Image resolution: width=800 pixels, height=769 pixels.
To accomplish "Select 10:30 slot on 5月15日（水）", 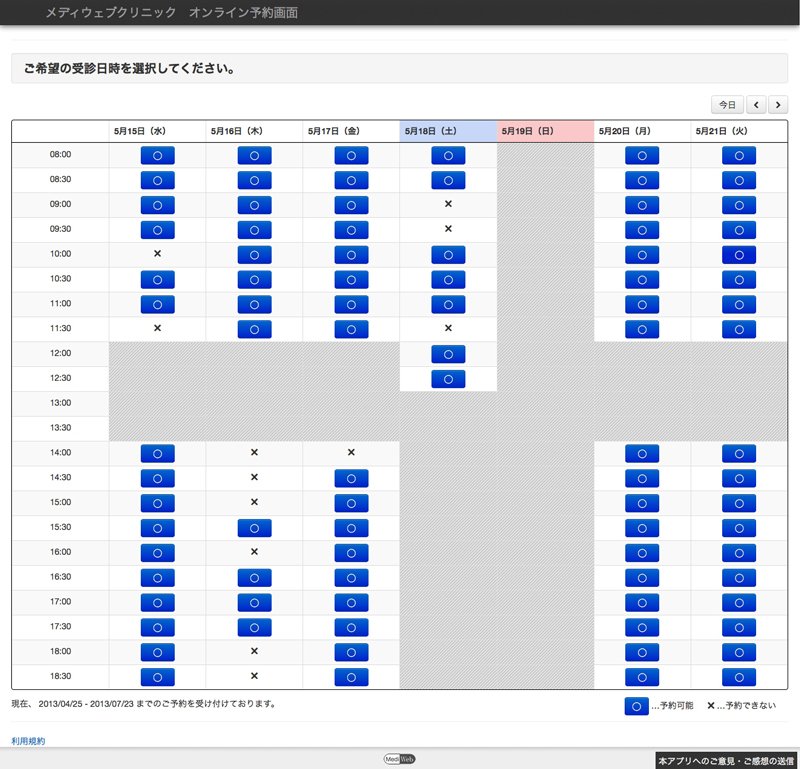I will [x=157, y=280].
